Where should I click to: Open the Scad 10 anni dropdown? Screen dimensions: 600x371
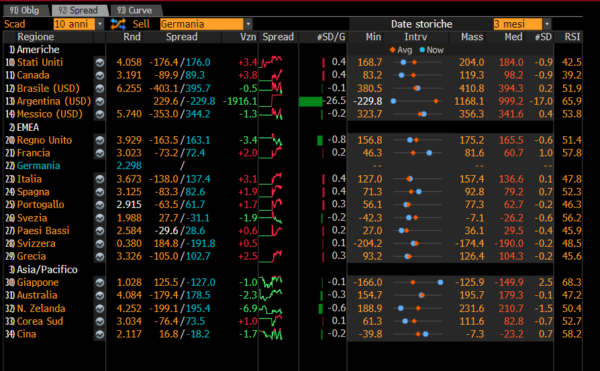(78, 24)
